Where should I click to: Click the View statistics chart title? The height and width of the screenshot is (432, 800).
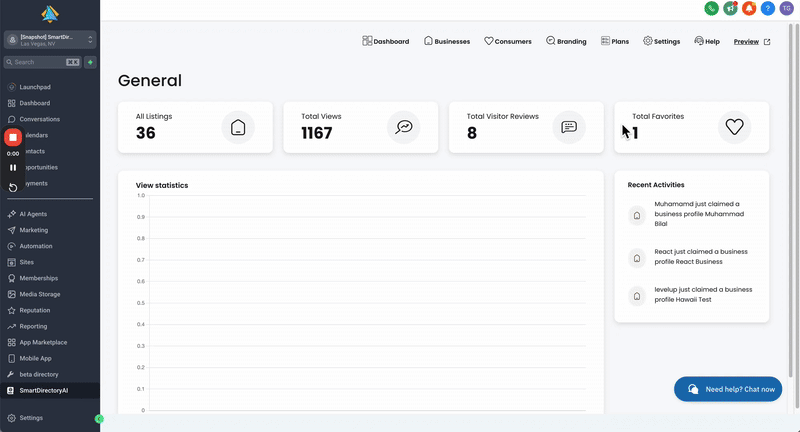(162, 185)
